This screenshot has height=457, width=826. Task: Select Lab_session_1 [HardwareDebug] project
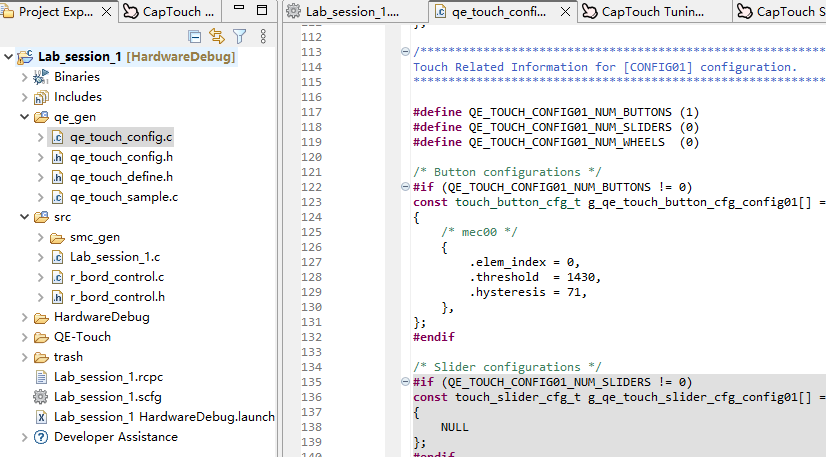point(136,56)
